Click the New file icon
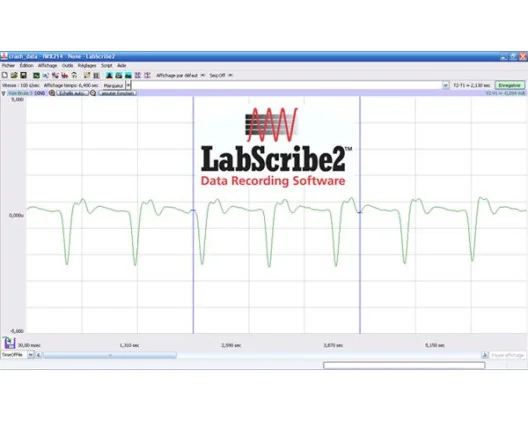Image resolution: width=528 pixels, height=422 pixels. (5, 75)
